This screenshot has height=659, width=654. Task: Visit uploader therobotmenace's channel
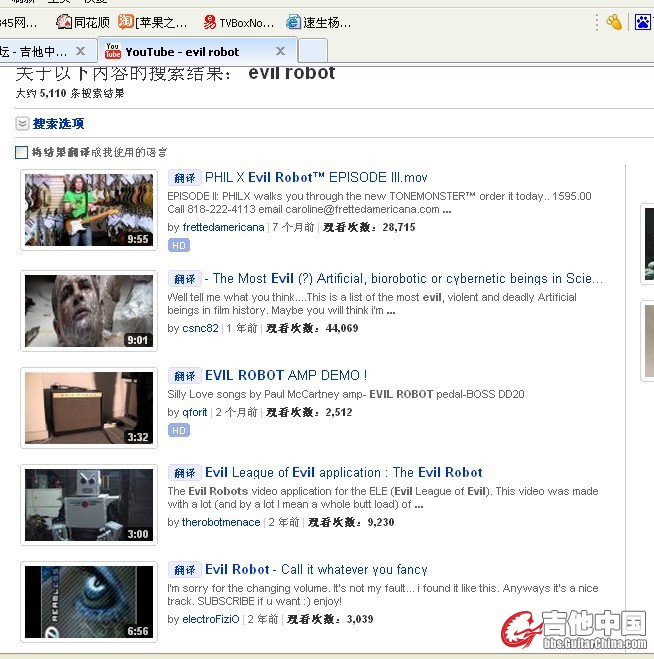[x=221, y=522]
